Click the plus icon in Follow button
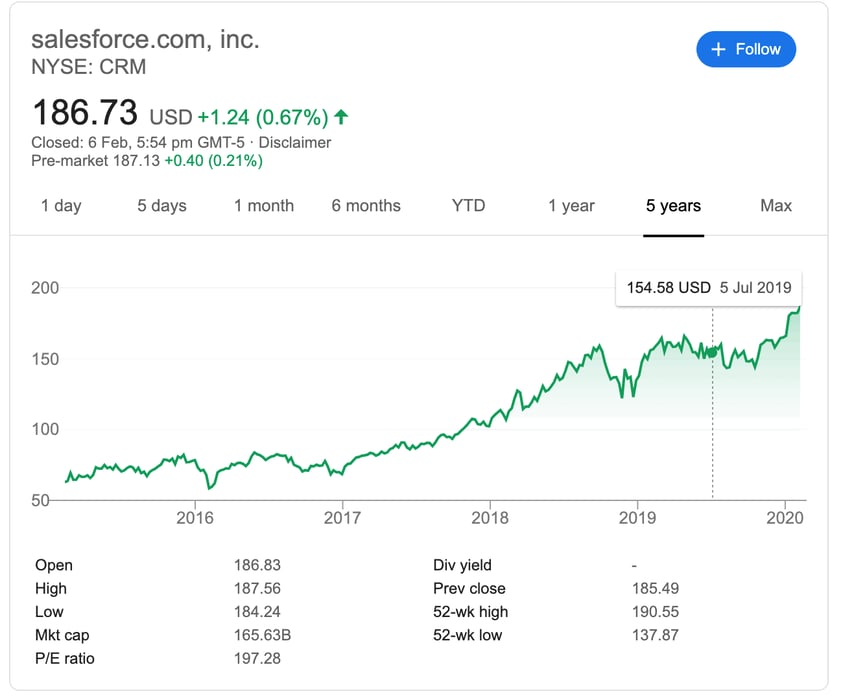Viewport: 843px width, 700px height. pyautogui.click(x=718, y=49)
